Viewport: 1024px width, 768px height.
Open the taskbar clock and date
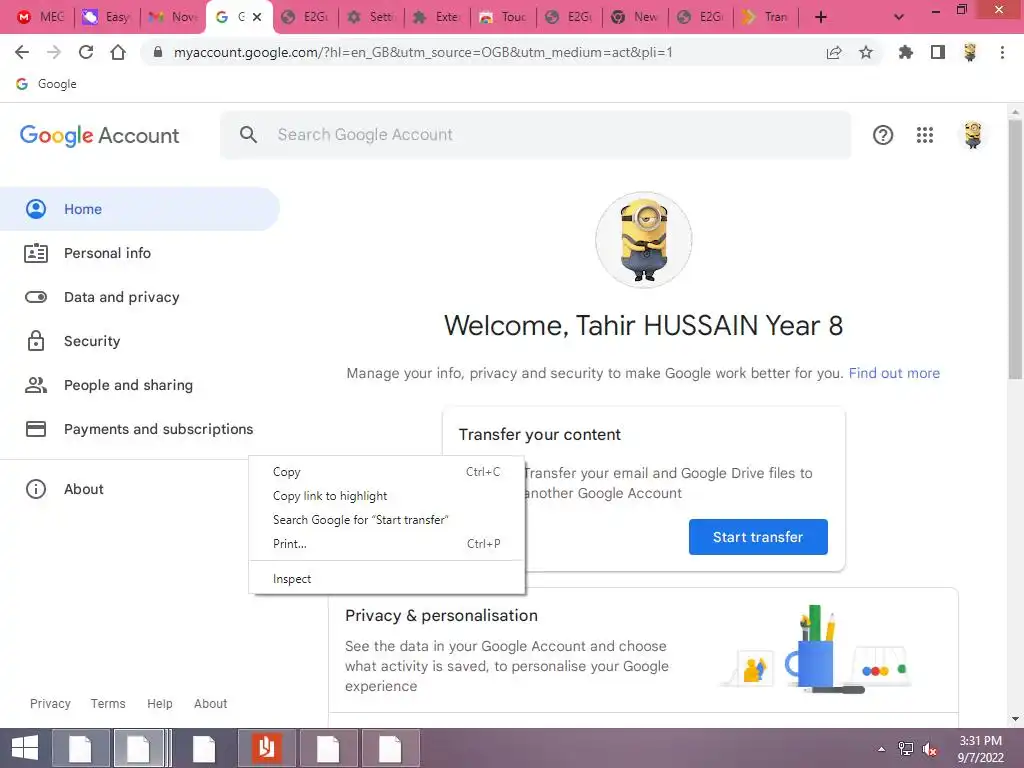980,749
